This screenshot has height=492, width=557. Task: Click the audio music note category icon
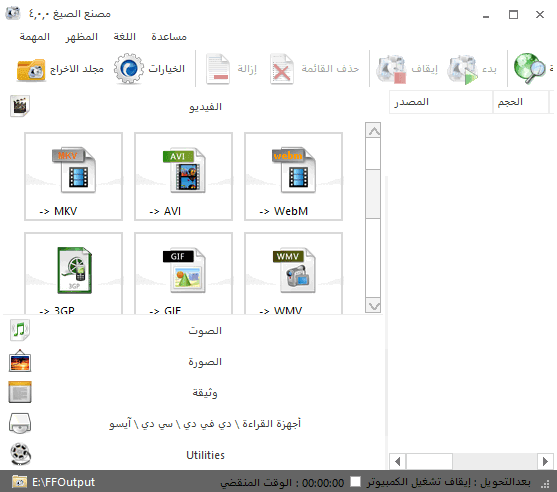[x=20, y=330]
